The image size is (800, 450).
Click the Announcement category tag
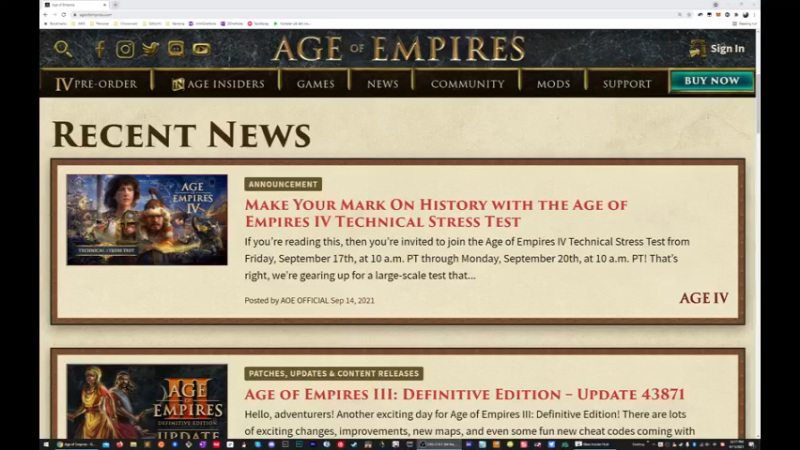(283, 184)
